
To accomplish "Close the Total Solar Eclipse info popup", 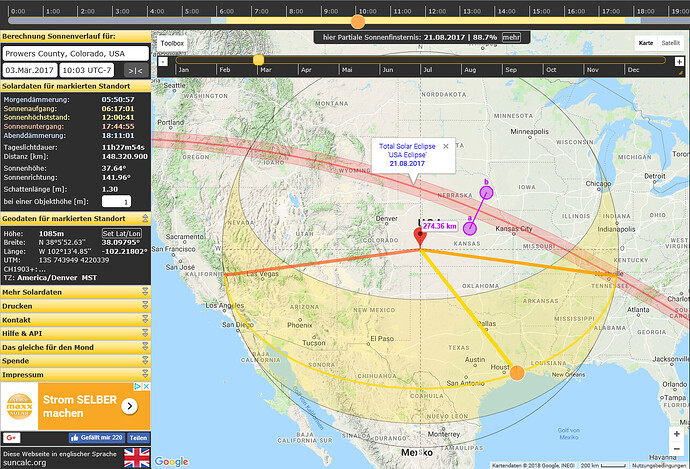I will [x=446, y=146].
